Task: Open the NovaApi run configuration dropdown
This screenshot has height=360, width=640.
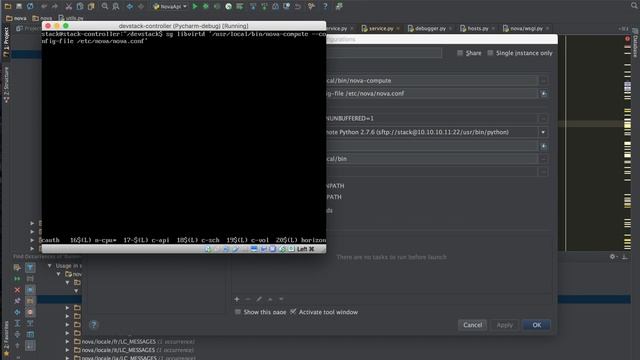Action: click(170, 6)
